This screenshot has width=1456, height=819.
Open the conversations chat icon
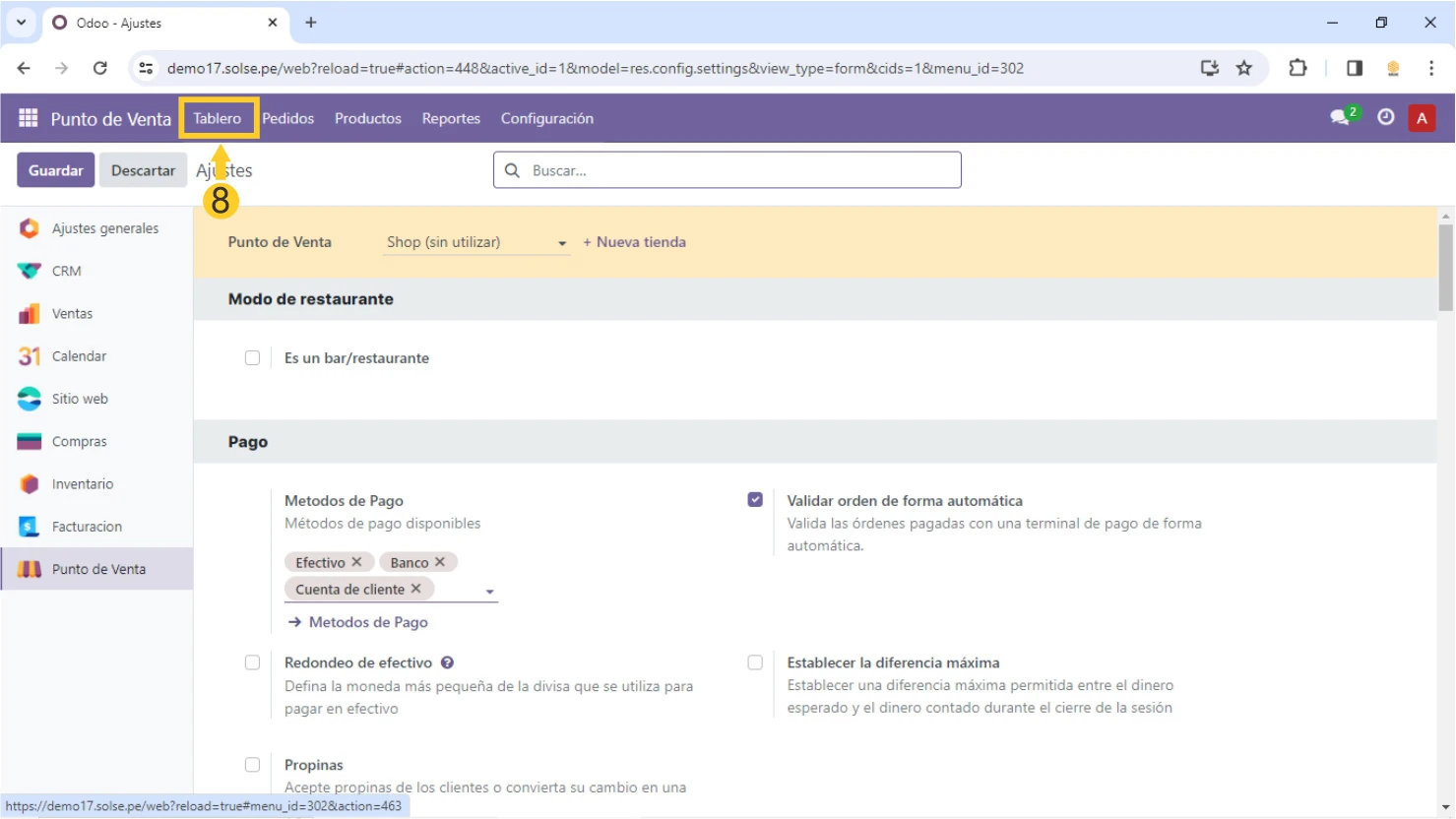point(1340,117)
